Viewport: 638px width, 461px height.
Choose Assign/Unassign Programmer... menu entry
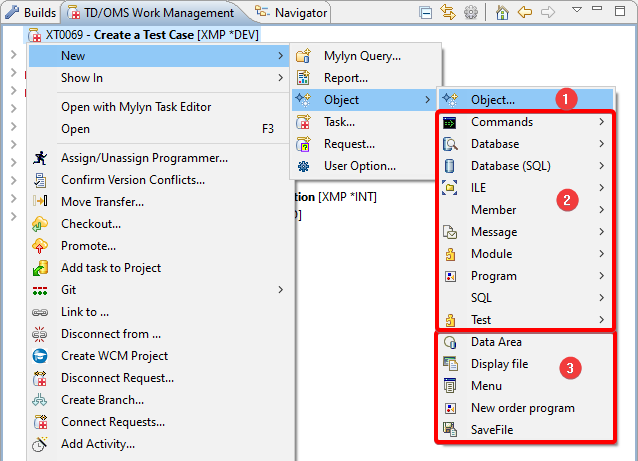[144, 158]
